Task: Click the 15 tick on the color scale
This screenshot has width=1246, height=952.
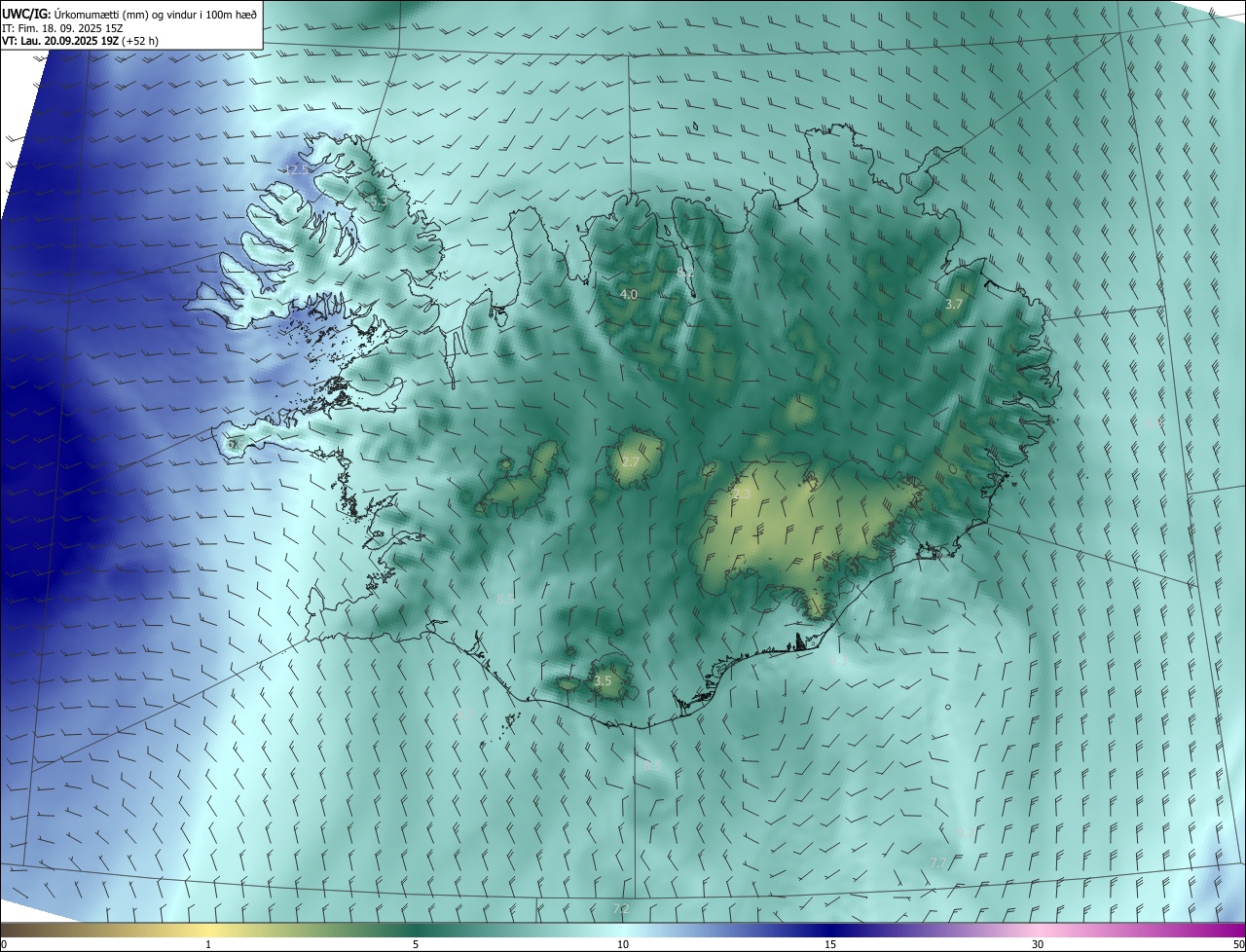Action: [830, 944]
